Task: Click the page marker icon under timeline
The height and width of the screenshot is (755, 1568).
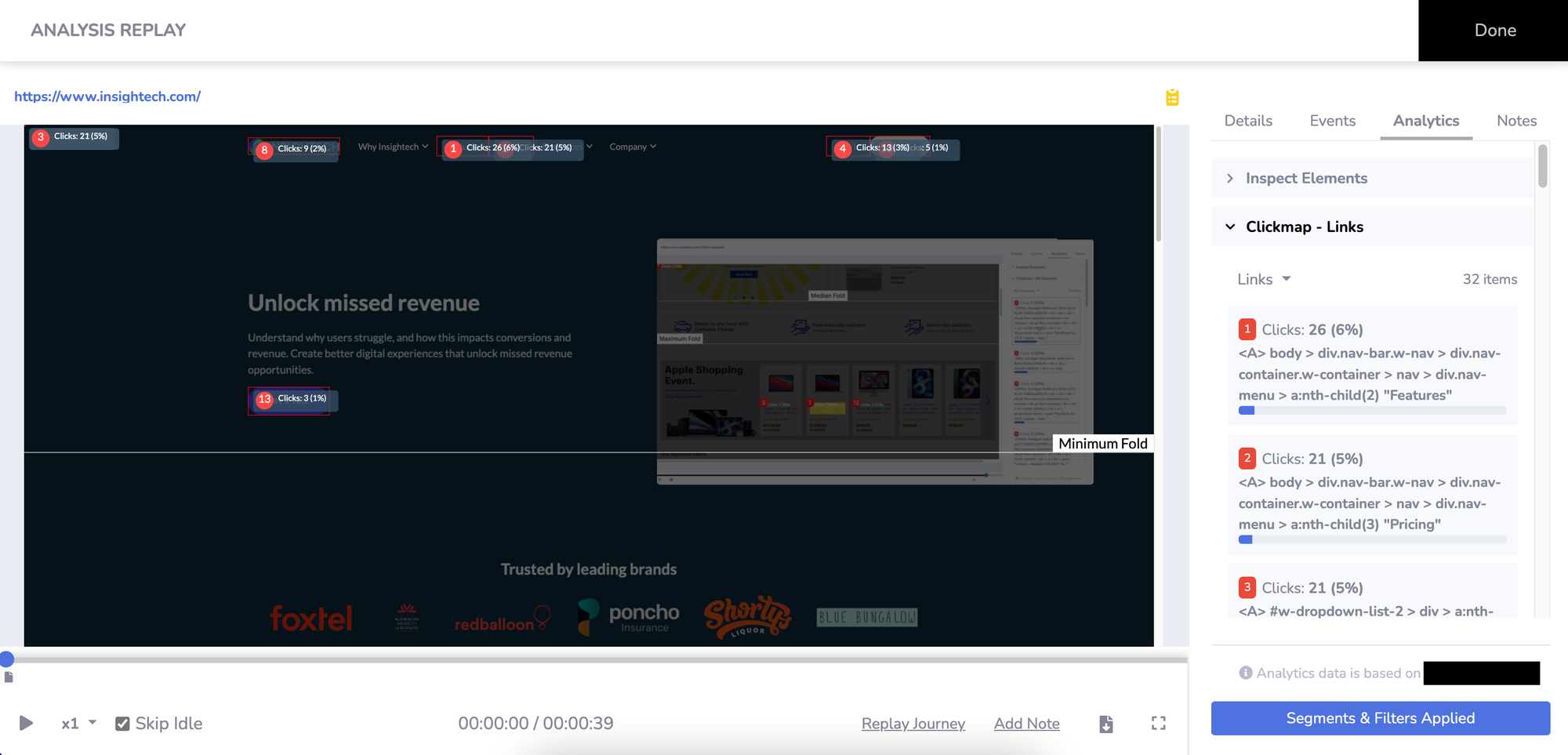Action: pyautogui.click(x=9, y=677)
